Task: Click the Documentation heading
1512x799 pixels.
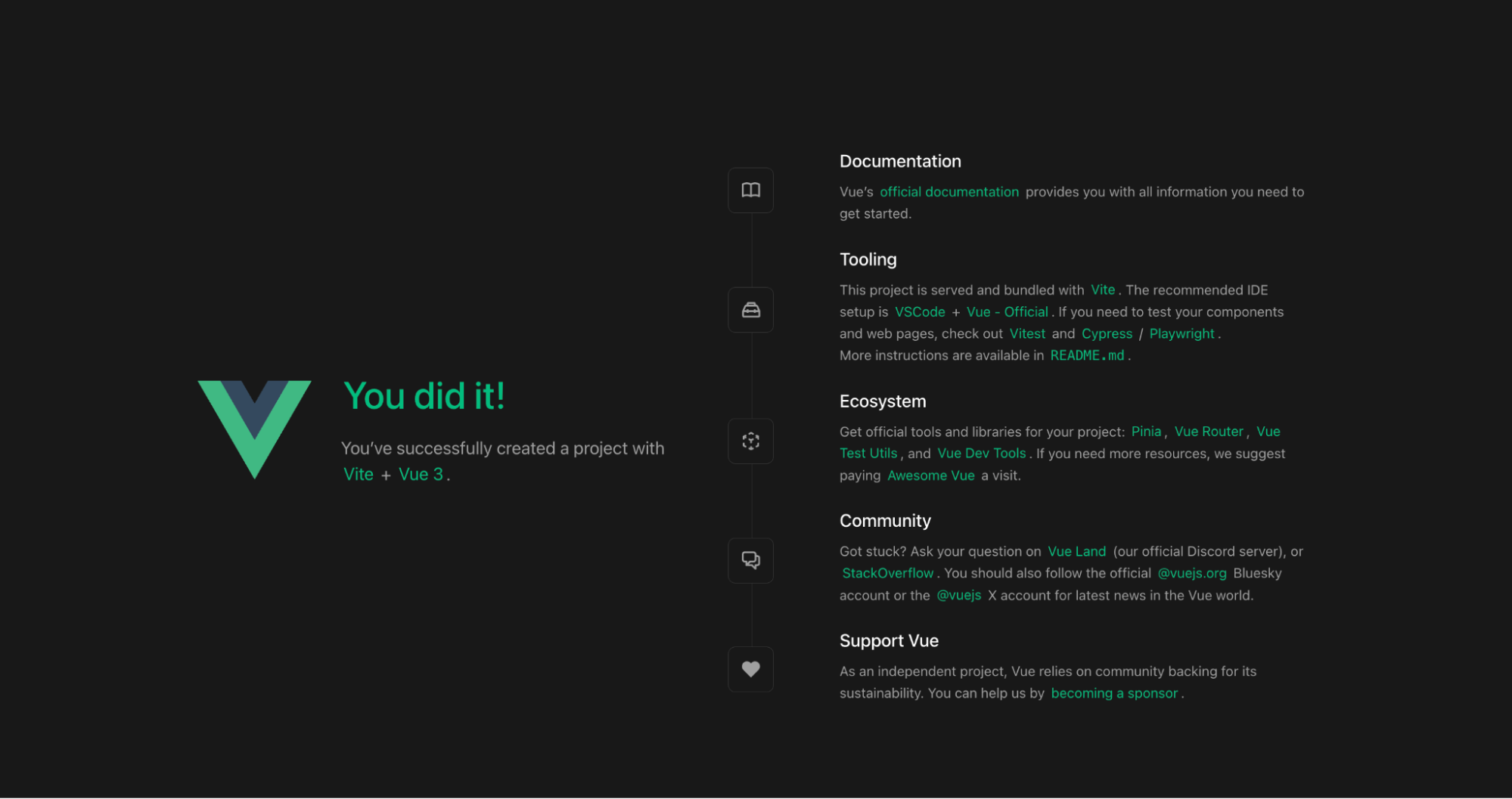Action: (x=900, y=161)
